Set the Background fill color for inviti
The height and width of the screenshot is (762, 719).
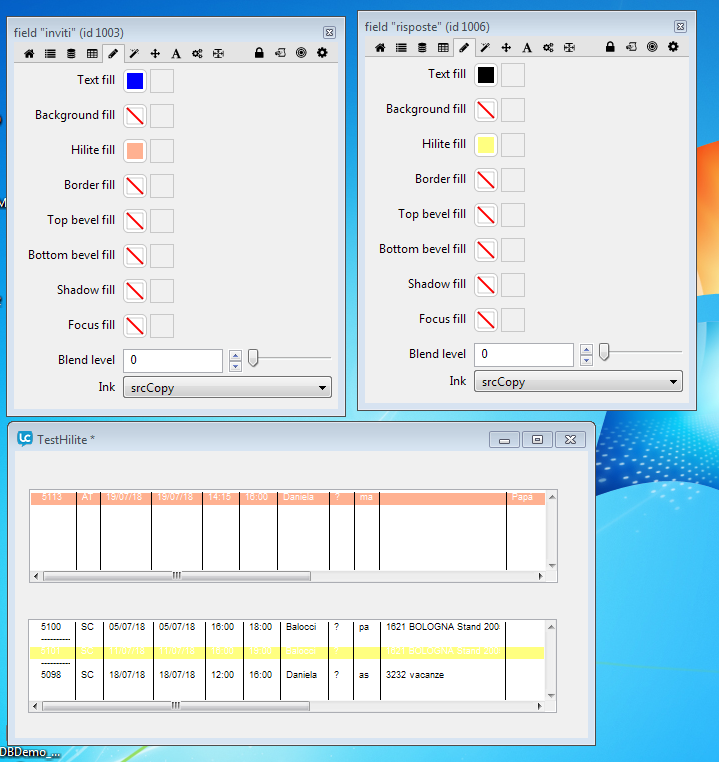pyautogui.click(x=135, y=116)
